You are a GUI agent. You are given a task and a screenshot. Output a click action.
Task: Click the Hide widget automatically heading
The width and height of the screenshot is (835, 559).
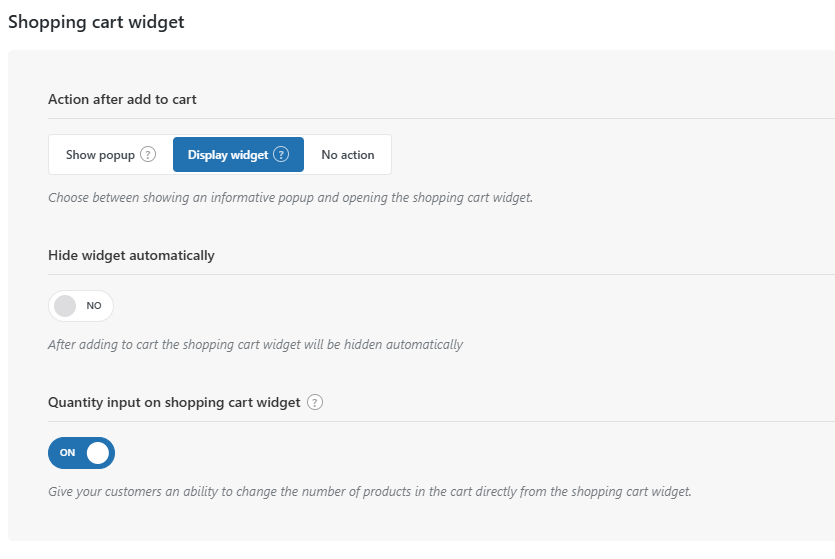(x=131, y=255)
